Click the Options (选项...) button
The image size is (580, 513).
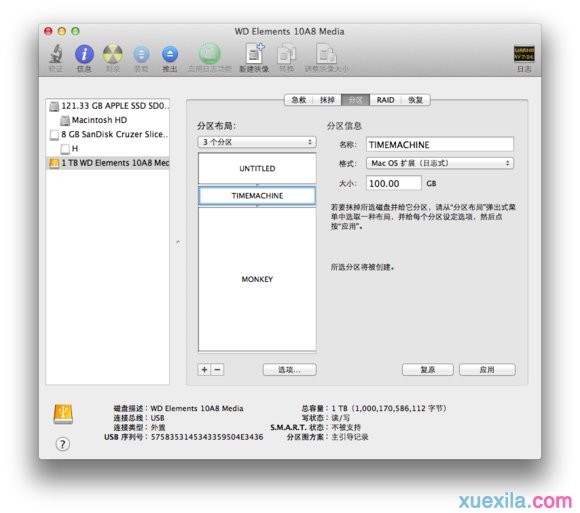[290, 369]
